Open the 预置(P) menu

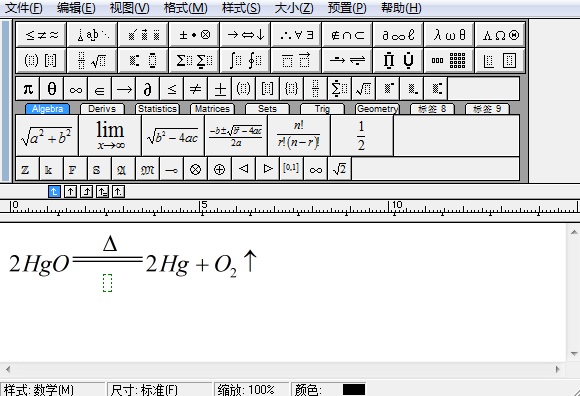click(347, 8)
